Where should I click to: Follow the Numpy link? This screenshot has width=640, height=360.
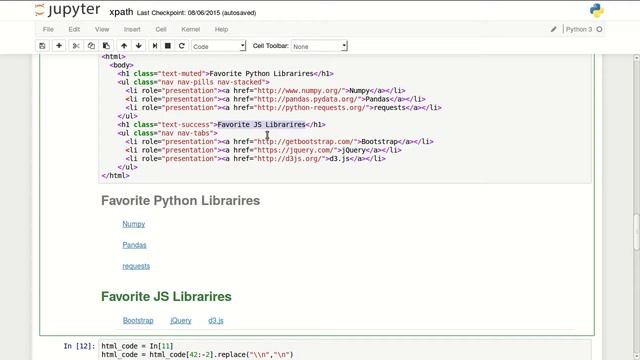(133, 224)
